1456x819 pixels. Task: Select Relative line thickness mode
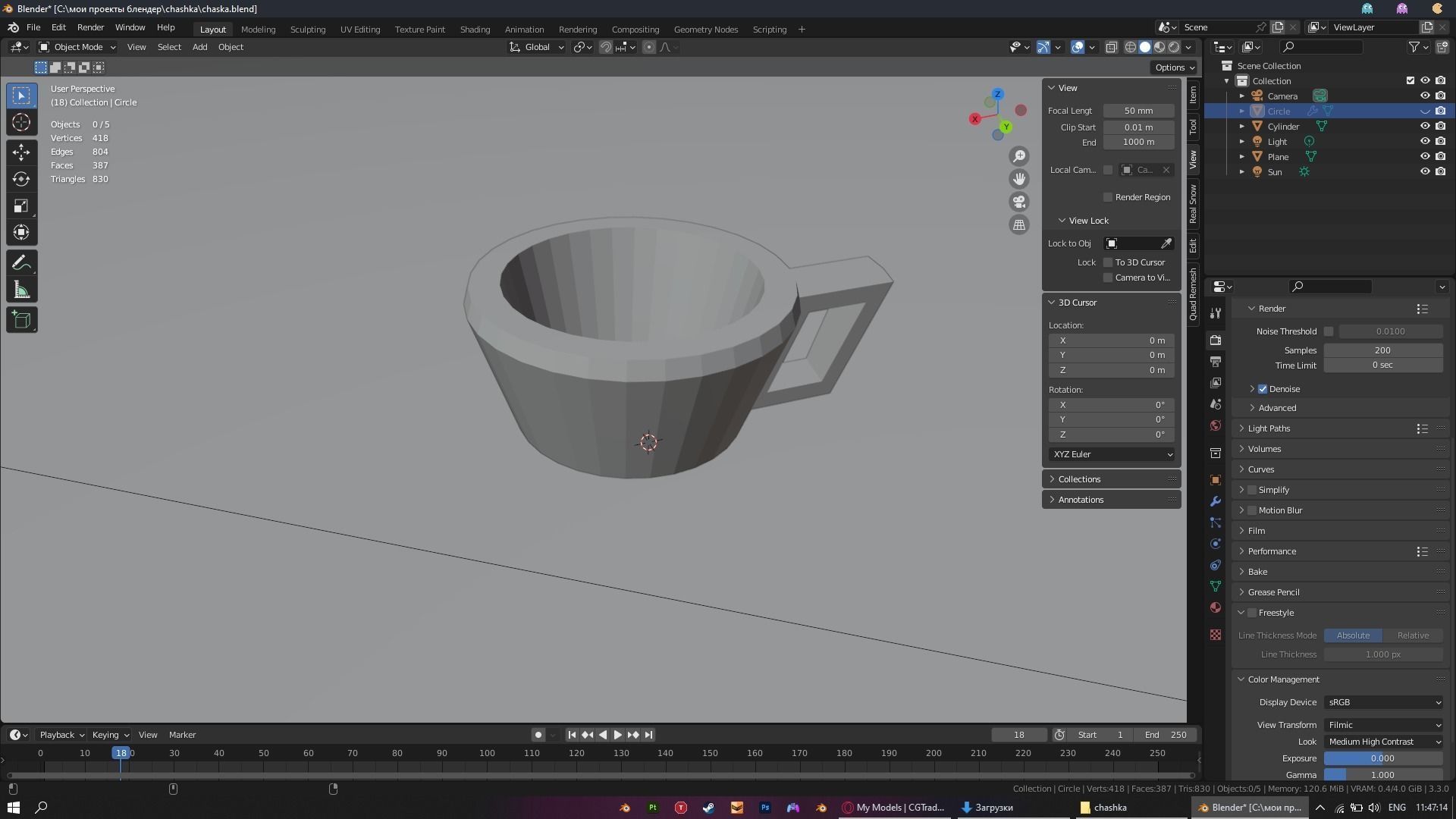point(1413,635)
